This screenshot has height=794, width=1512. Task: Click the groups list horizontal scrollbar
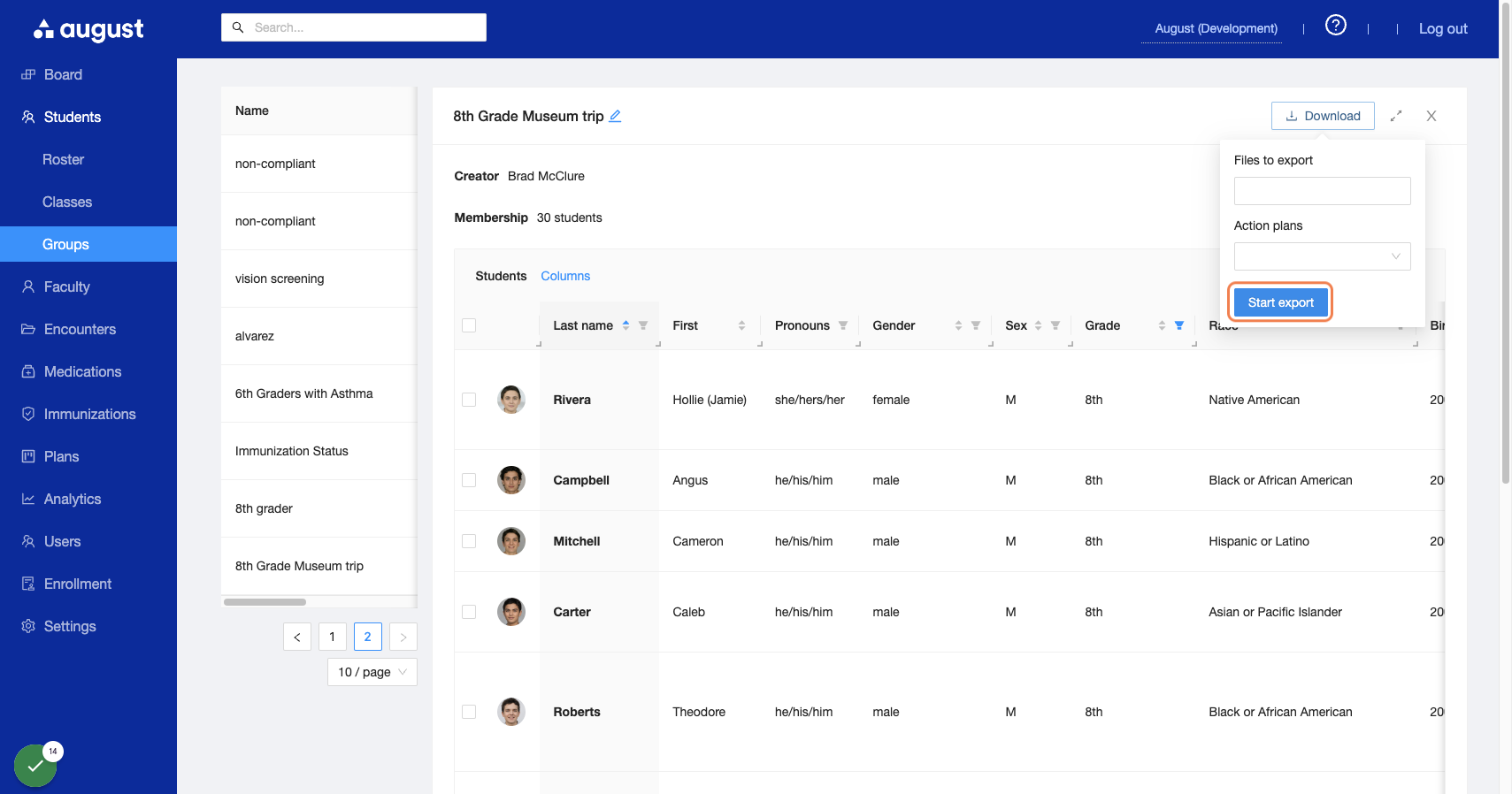pos(265,602)
